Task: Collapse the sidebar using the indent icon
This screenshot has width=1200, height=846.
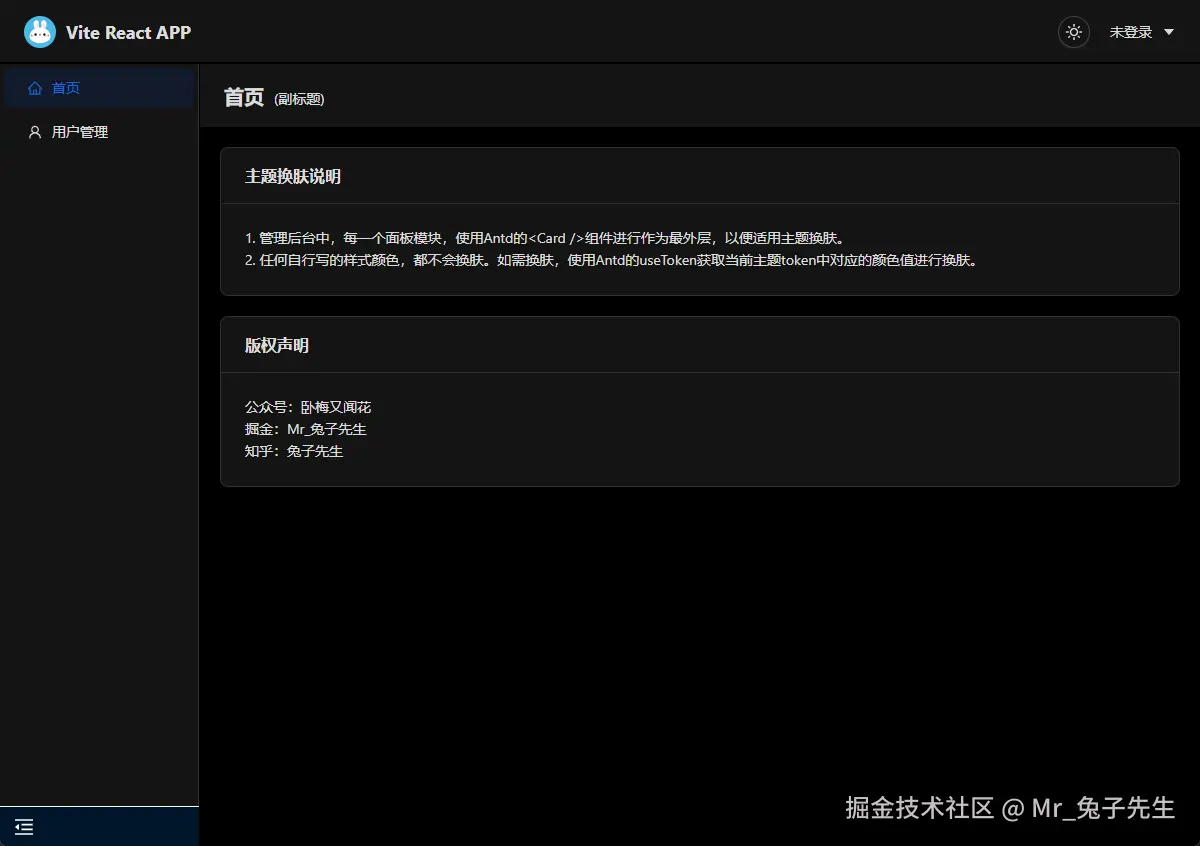Action: (x=23, y=827)
